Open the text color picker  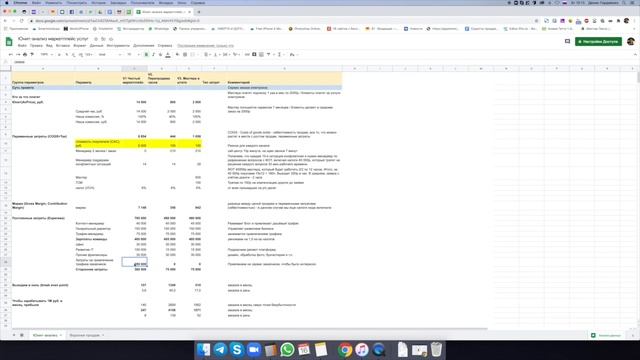(x=168, y=54)
